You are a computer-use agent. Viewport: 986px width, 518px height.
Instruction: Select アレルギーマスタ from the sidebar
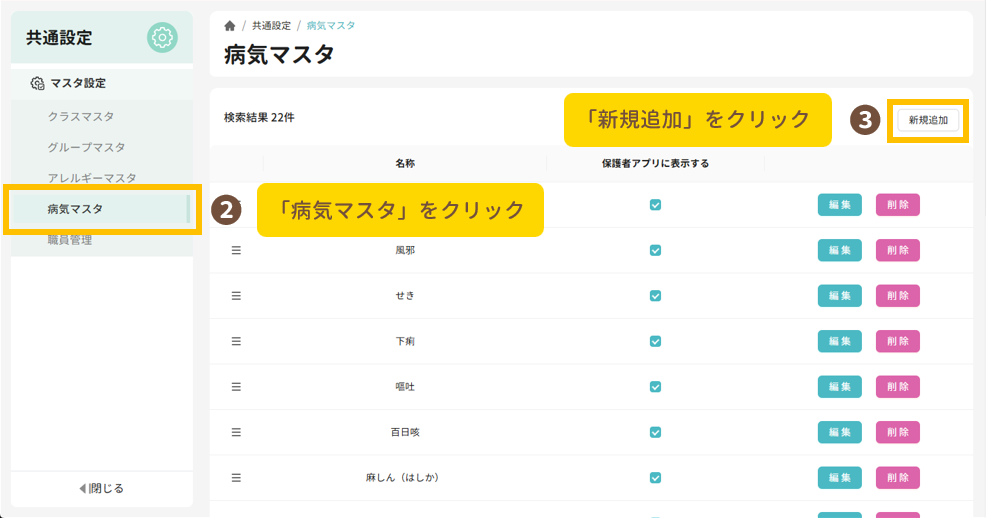pyautogui.click(x=92, y=178)
